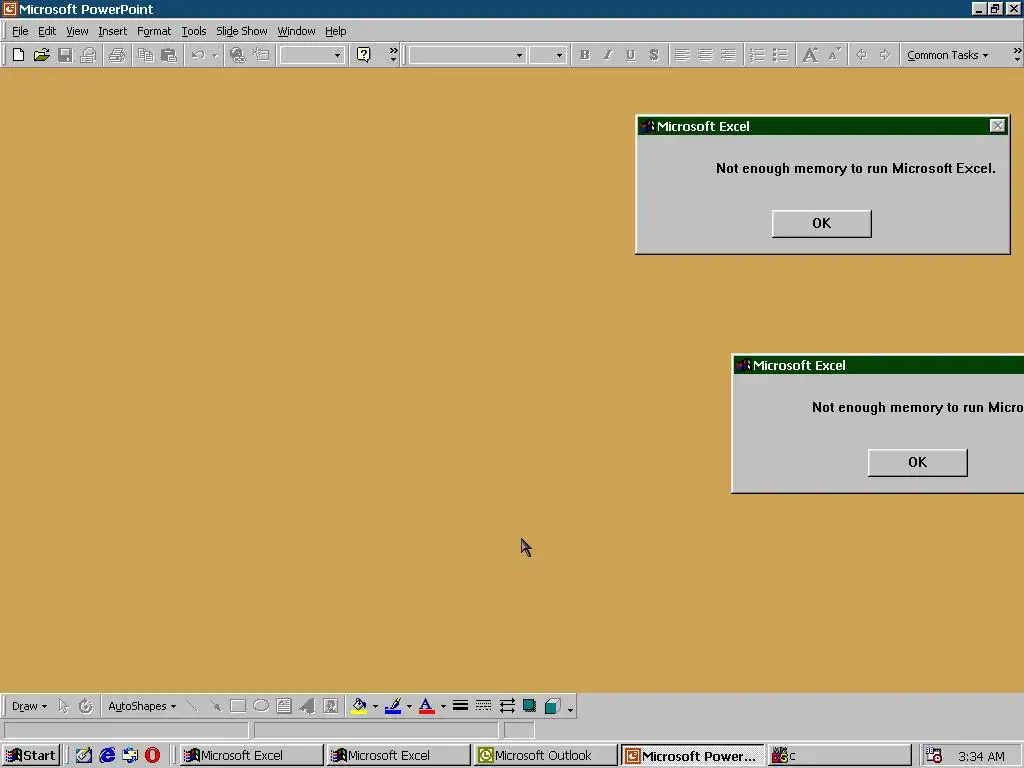Click the Shadow style icon on Drawing toolbar
This screenshot has width=1024, height=768.
tap(530, 706)
